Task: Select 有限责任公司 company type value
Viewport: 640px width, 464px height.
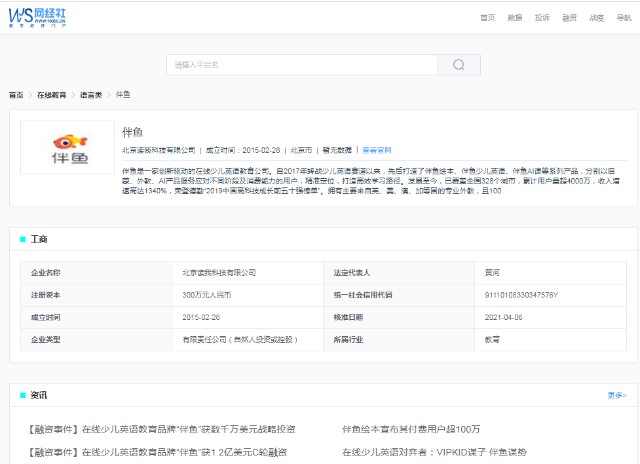Action: [240, 340]
